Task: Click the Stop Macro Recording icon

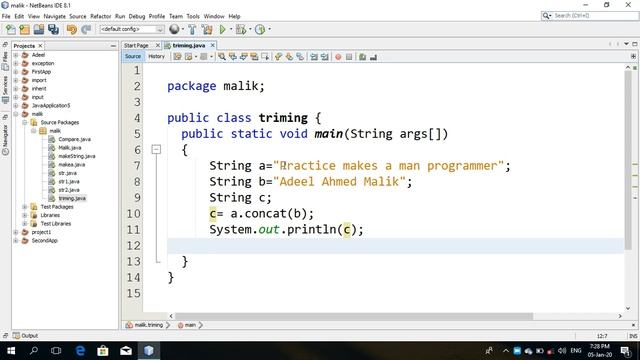Action: (x=349, y=57)
